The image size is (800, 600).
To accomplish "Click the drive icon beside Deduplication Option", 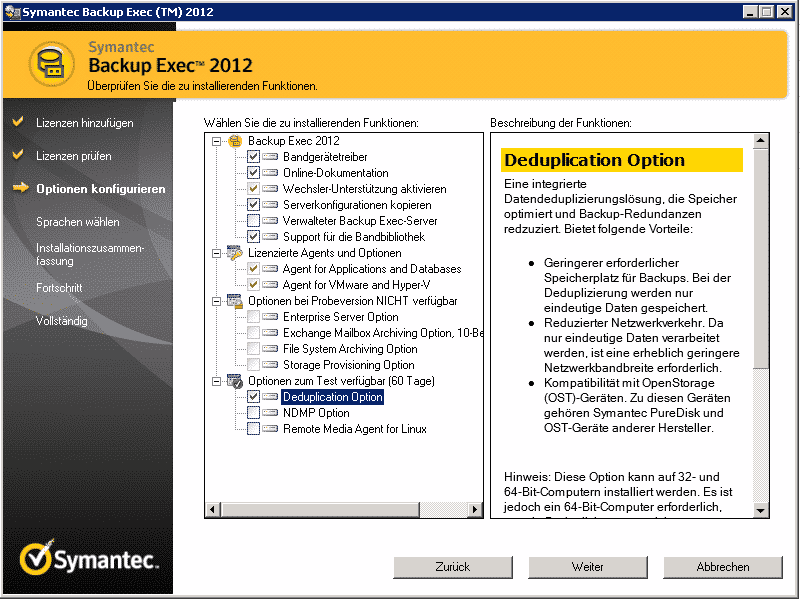I will click(x=270, y=397).
